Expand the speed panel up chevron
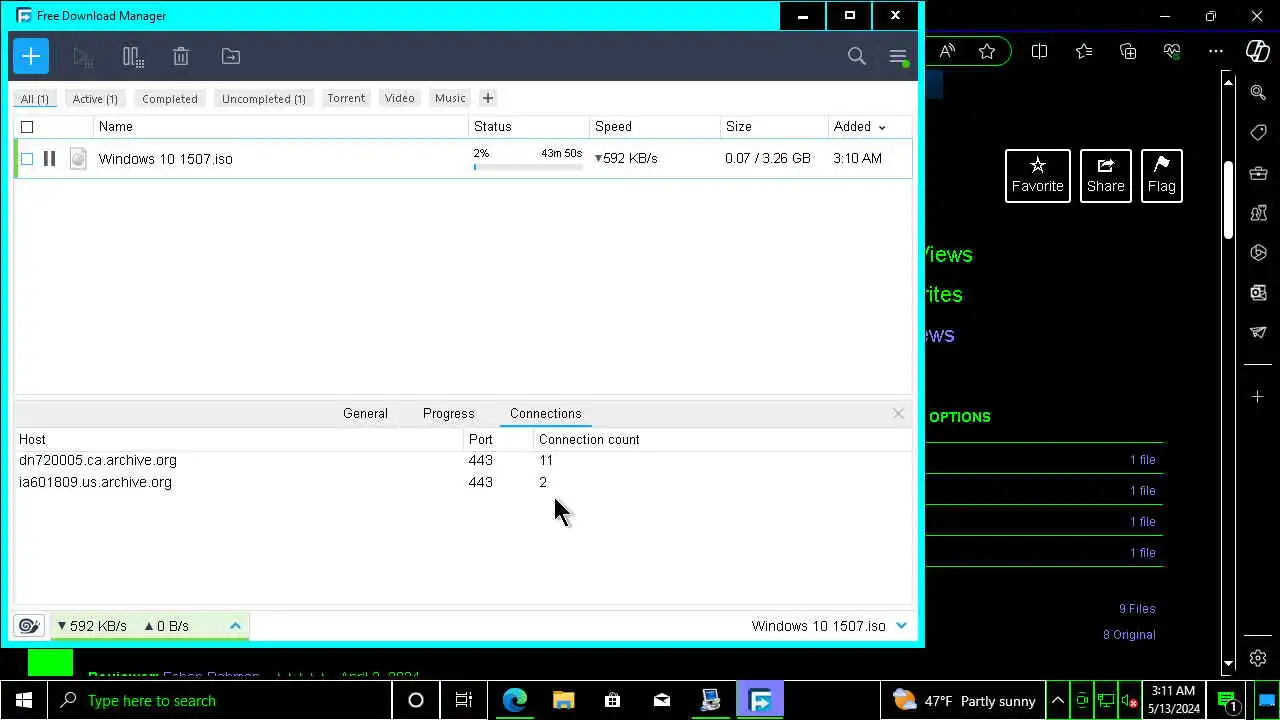The image size is (1280, 720). pos(236,626)
